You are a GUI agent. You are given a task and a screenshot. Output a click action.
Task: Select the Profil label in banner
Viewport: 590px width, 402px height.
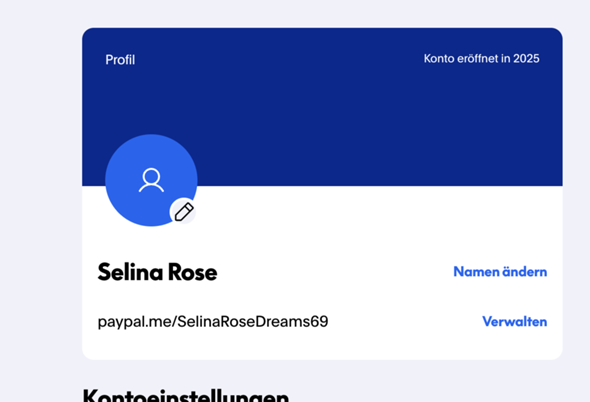120,60
